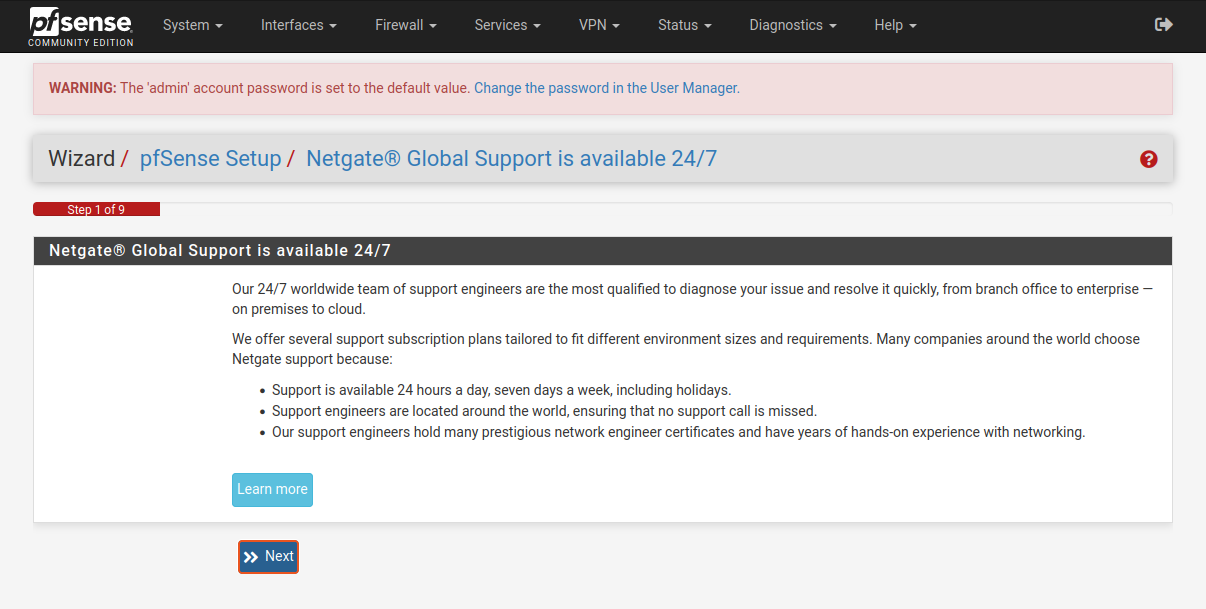Click the paragraph starting 'Our 24/7 worldwide team'
The height and width of the screenshot is (609, 1206).
click(692, 299)
